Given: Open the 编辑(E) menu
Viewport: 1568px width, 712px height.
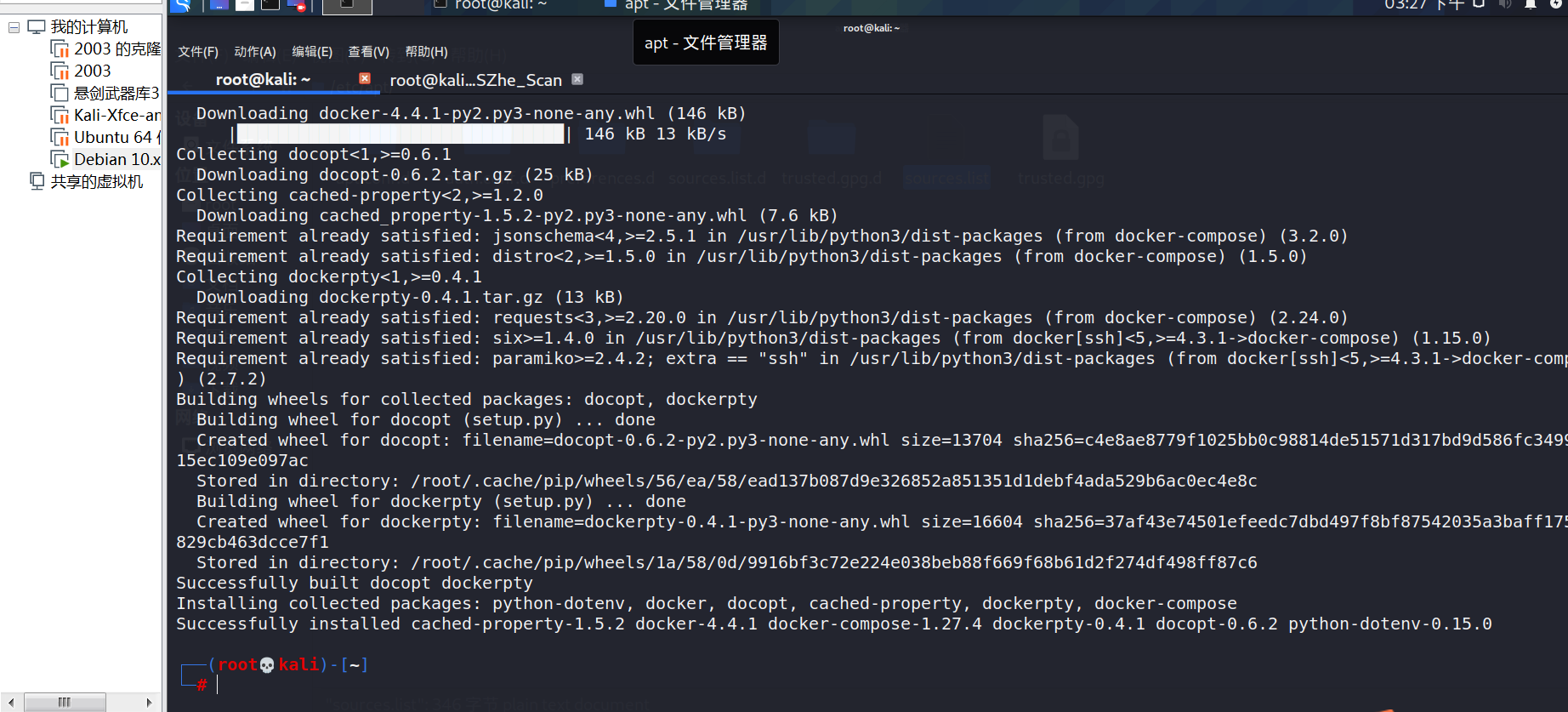Looking at the screenshot, I should (312, 52).
